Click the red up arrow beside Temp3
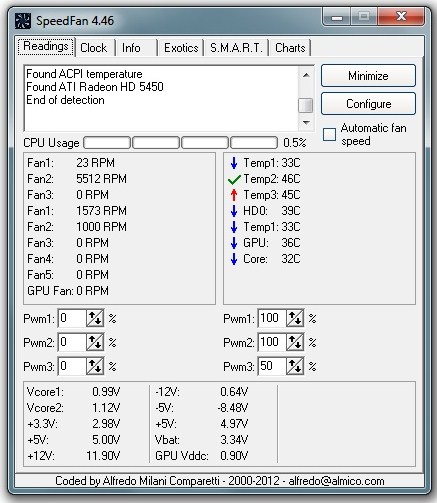The width and height of the screenshot is (437, 503). click(x=234, y=195)
